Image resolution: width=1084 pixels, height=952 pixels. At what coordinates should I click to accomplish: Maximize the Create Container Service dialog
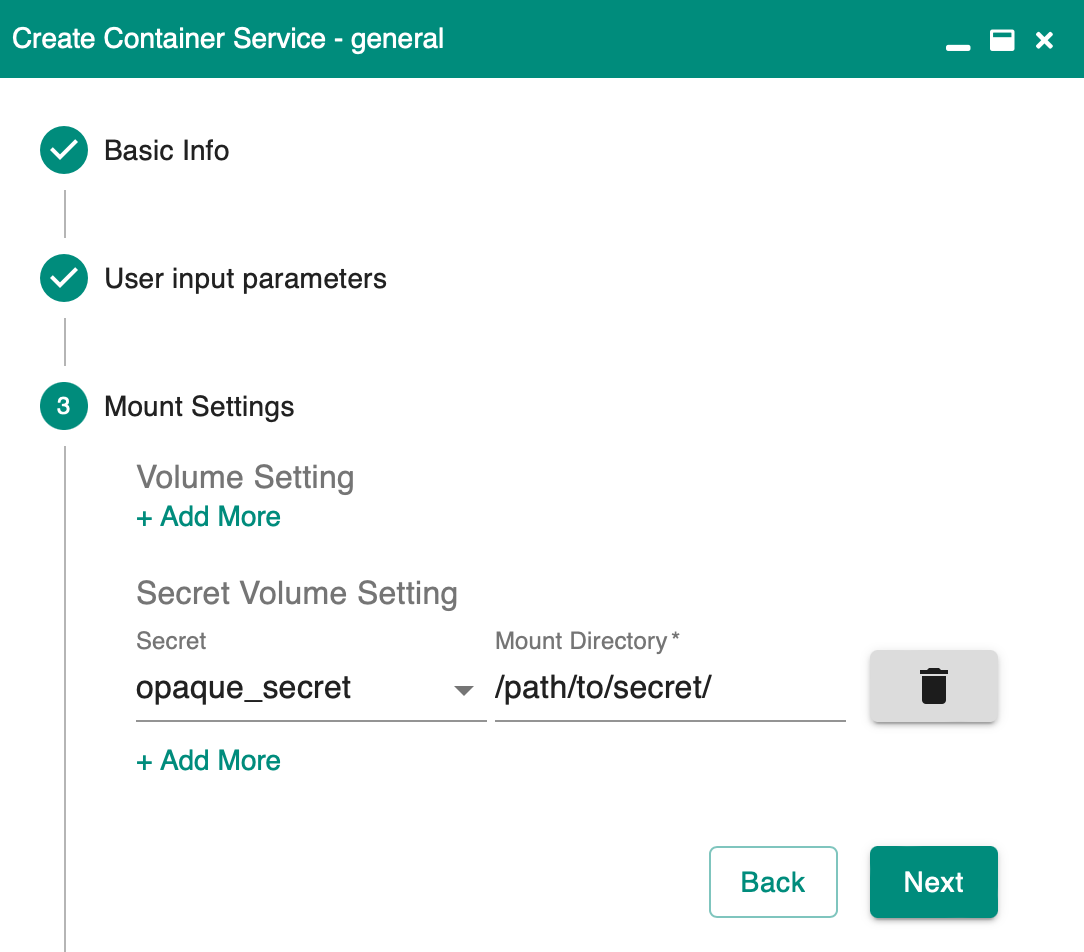(1002, 40)
